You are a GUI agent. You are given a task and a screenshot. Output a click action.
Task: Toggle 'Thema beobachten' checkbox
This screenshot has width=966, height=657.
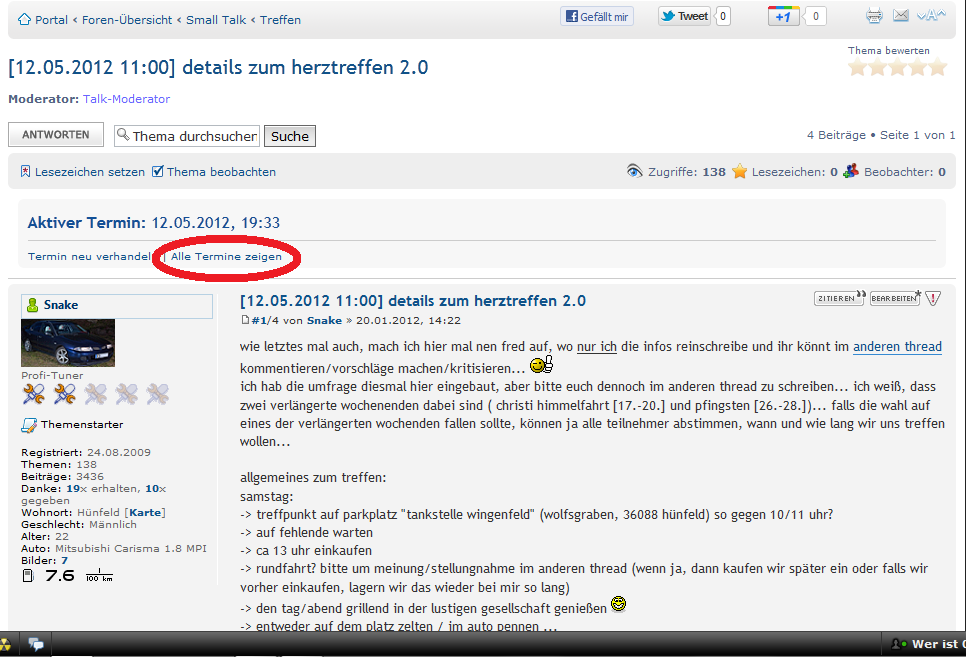tap(157, 172)
